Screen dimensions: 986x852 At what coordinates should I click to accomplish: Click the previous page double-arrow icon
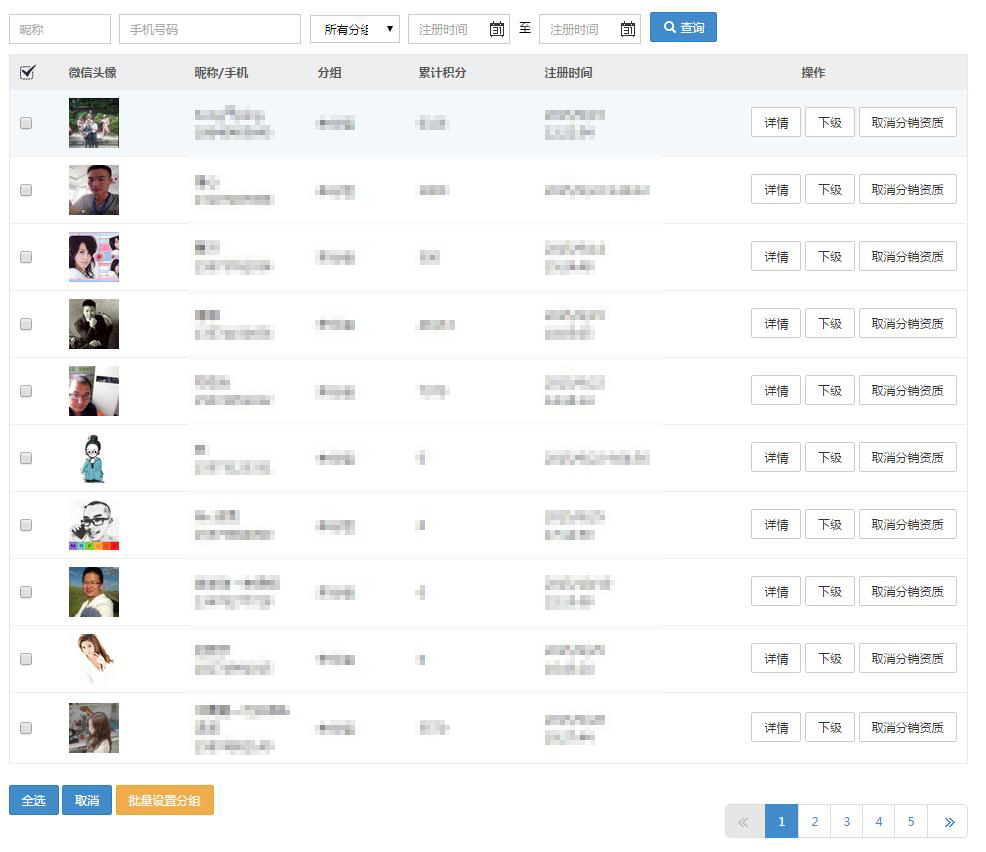tap(744, 822)
